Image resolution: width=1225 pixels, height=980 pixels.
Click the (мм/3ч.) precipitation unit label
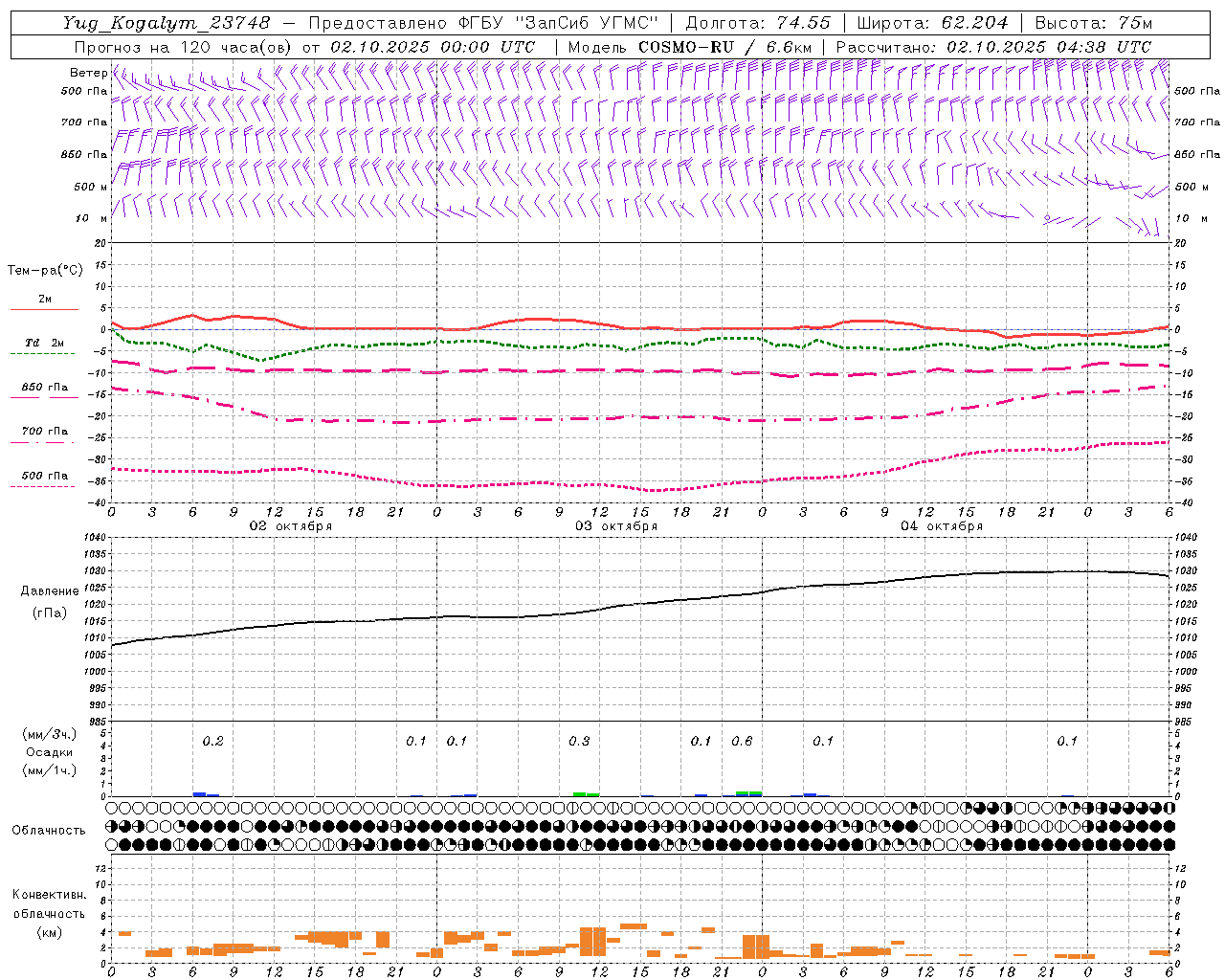[50, 734]
